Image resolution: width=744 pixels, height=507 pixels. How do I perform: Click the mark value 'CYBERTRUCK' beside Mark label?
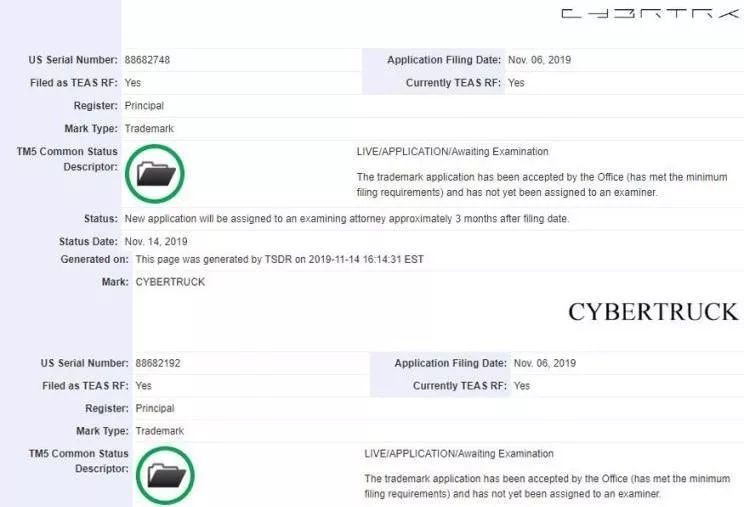pos(170,282)
